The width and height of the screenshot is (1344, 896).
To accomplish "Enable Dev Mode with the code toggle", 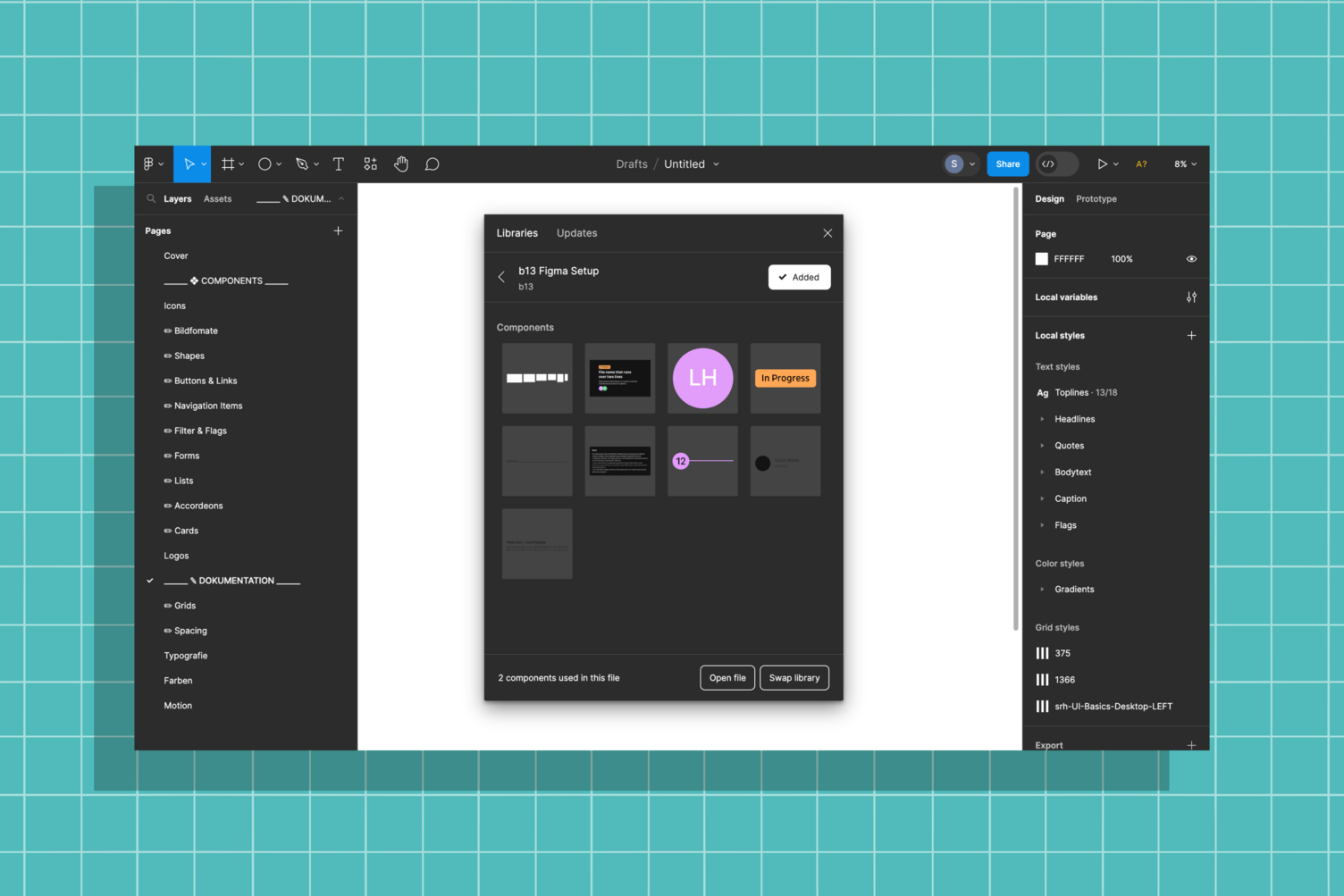I will click(x=1051, y=163).
